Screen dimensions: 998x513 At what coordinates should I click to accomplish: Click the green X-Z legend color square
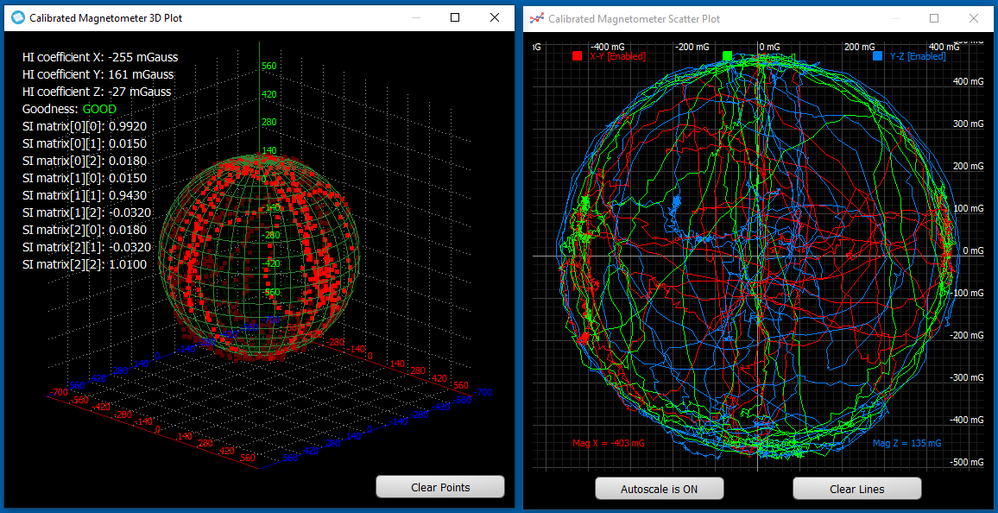727,57
